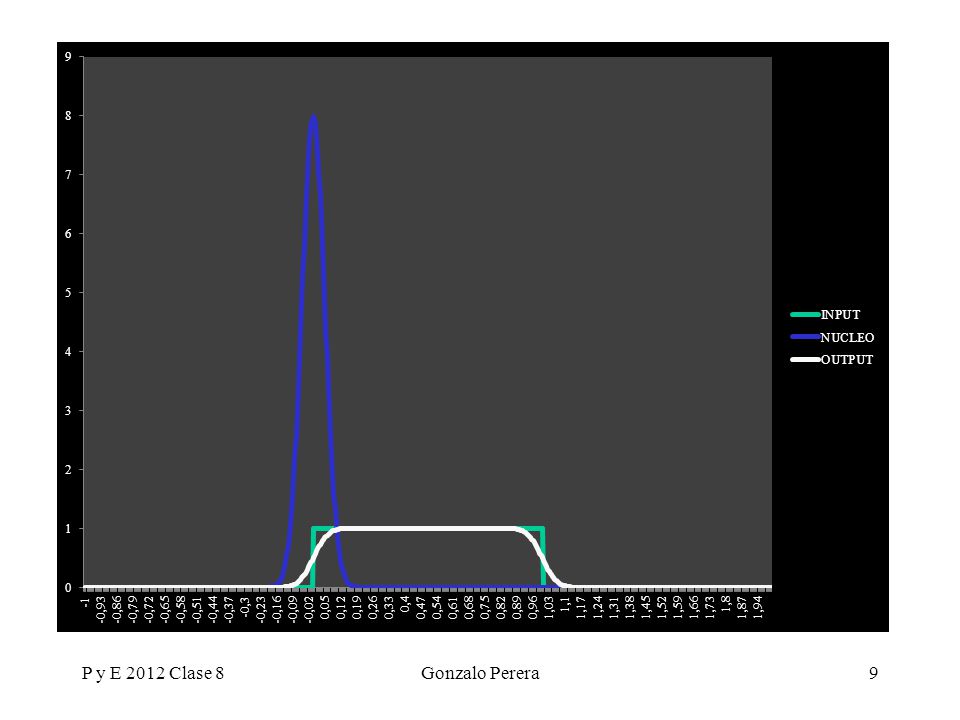Click the x-axis label 0,75
This screenshot has height=720, width=960.
click(x=484, y=607)
